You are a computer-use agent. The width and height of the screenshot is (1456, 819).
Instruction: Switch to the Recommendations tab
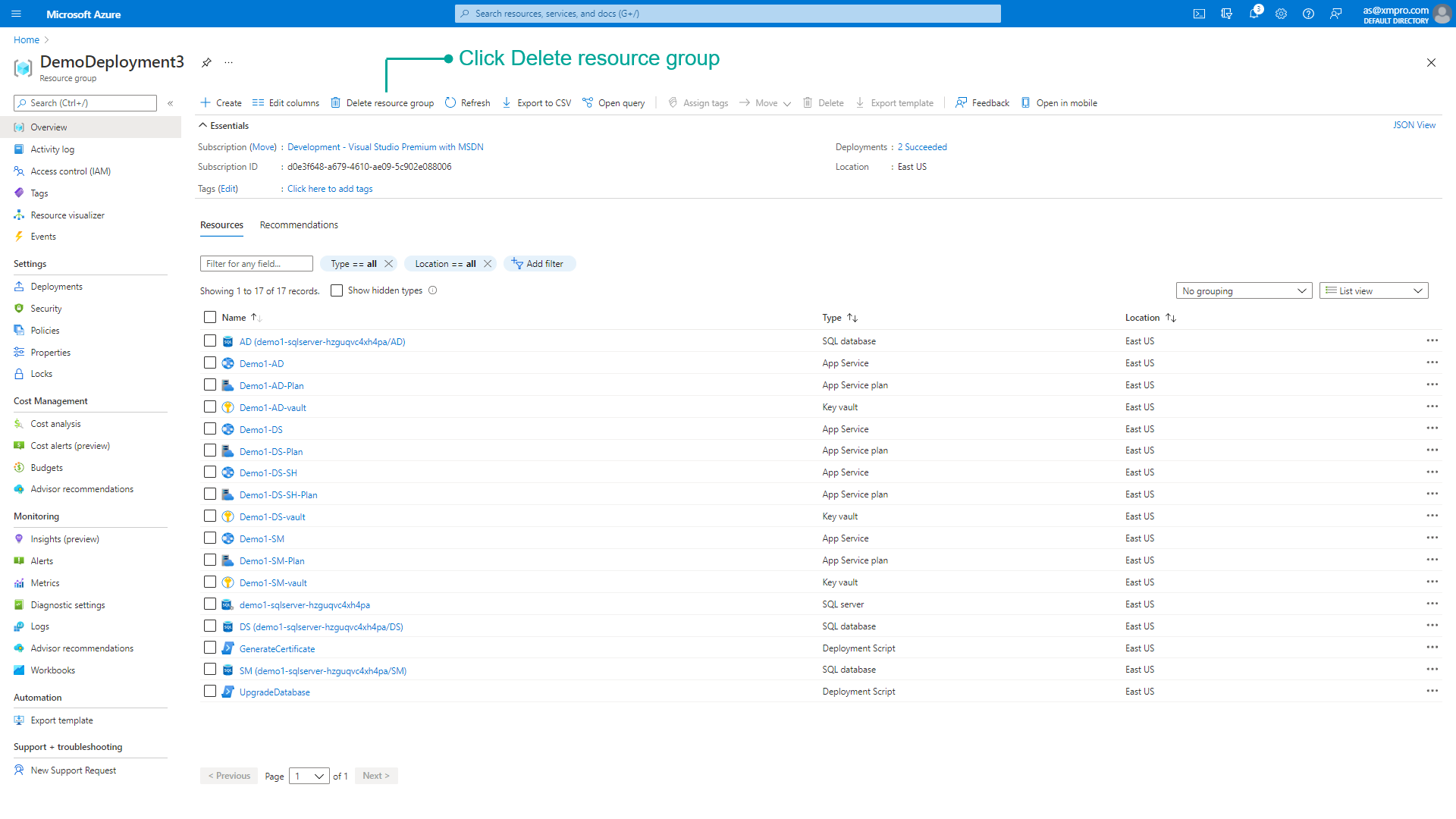[x=299, y=225]
